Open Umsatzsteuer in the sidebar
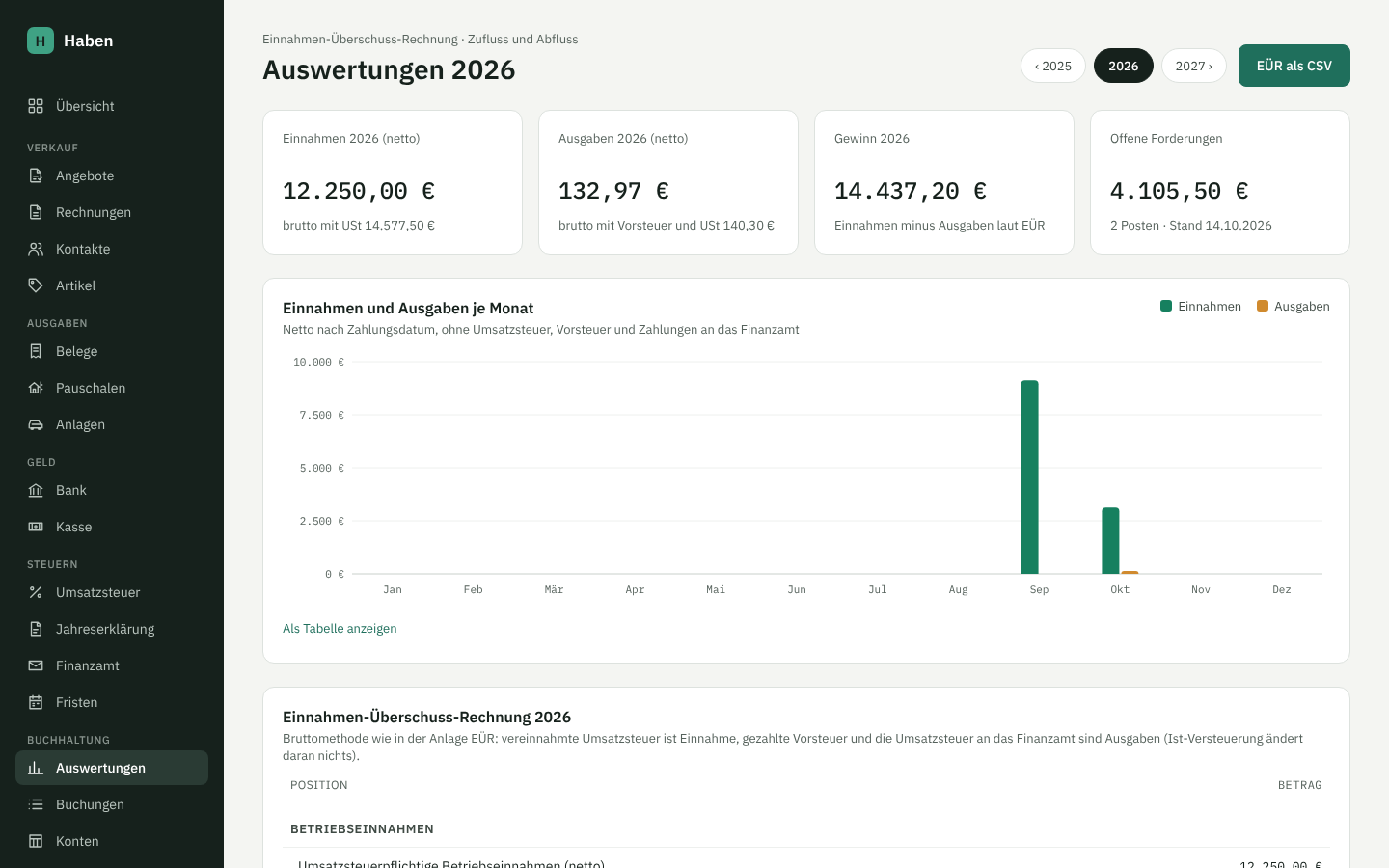Screen dimensions: 1389x868 112,592
